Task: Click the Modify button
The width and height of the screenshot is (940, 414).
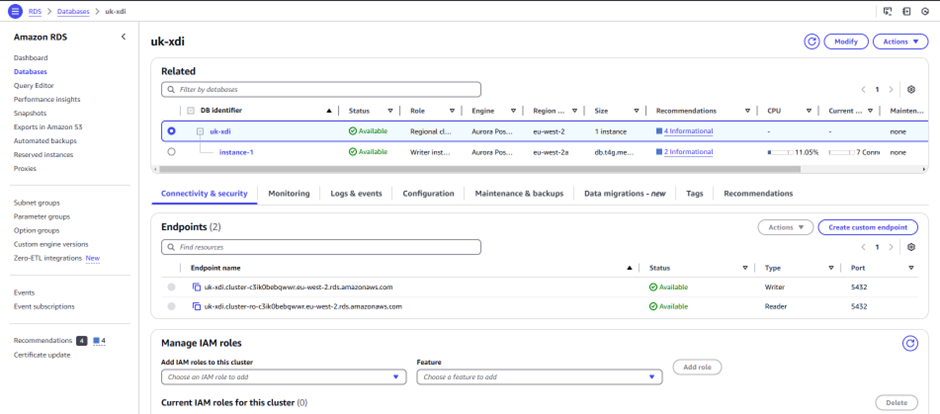Action: tap(846, 41)
